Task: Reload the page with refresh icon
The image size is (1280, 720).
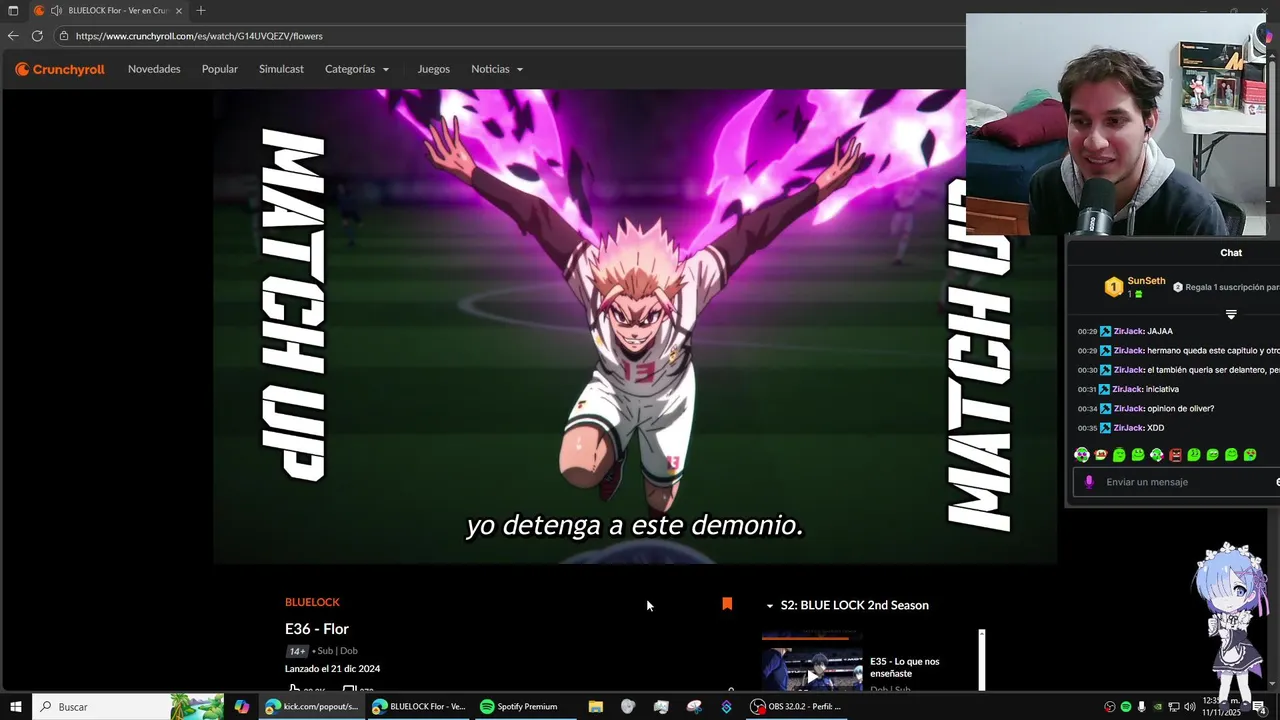Action: tap(37, 36)
